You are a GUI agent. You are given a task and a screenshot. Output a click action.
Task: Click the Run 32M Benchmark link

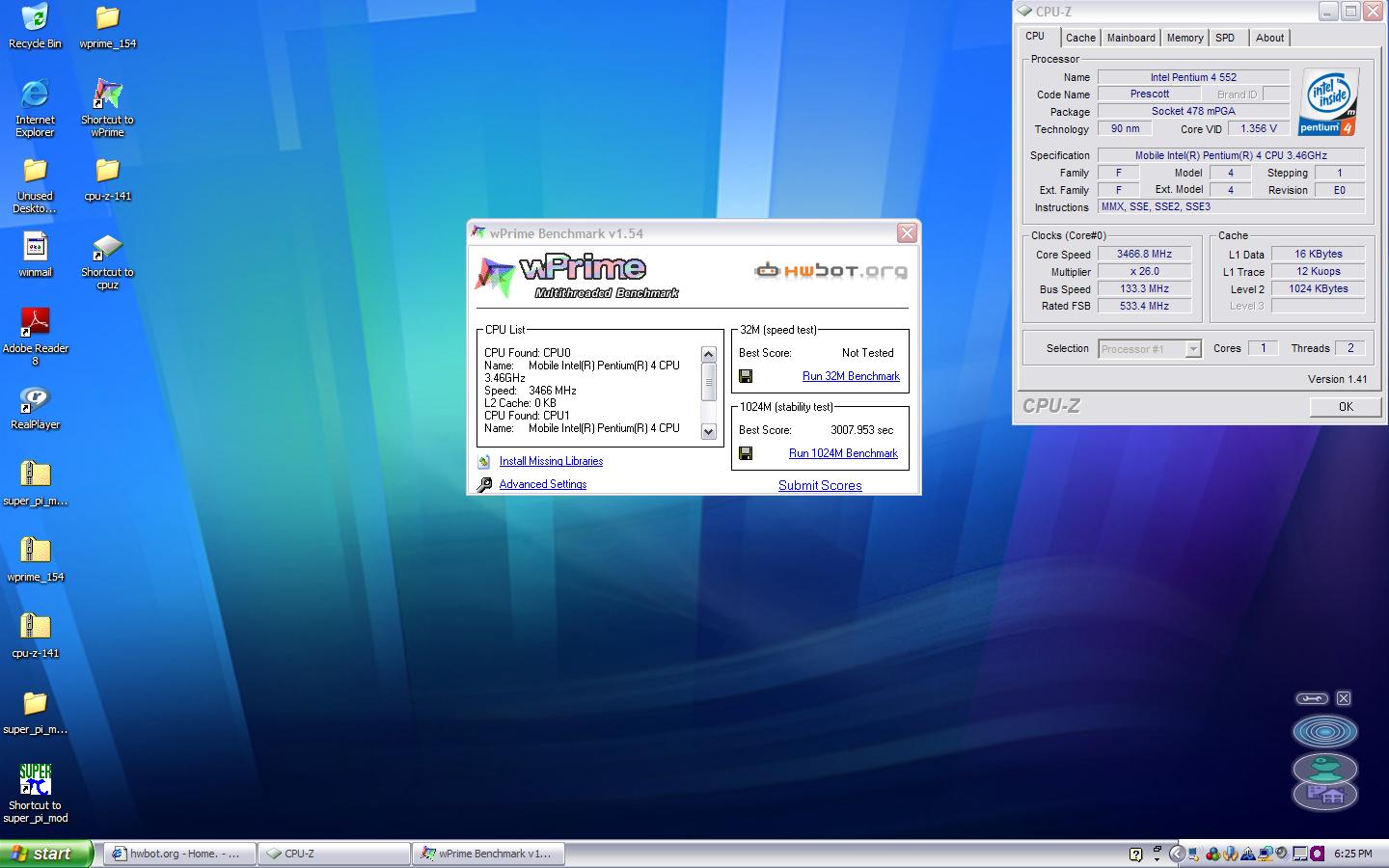point(851,376)
